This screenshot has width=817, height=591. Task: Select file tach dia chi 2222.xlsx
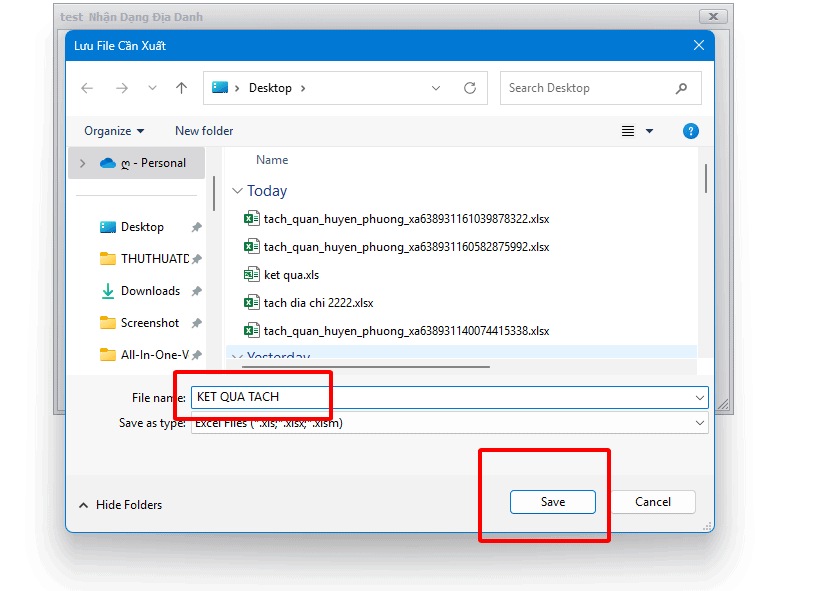tap(318, 303)
